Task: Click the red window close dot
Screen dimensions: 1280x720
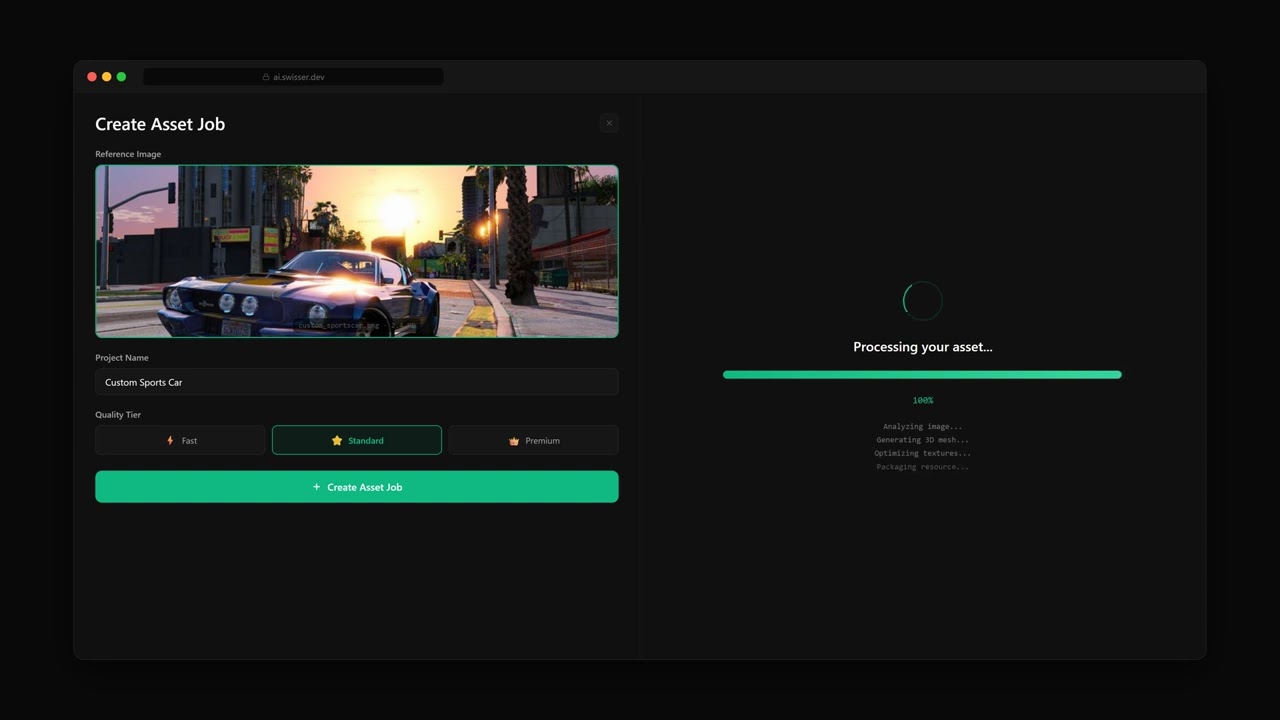Action: 92,77
